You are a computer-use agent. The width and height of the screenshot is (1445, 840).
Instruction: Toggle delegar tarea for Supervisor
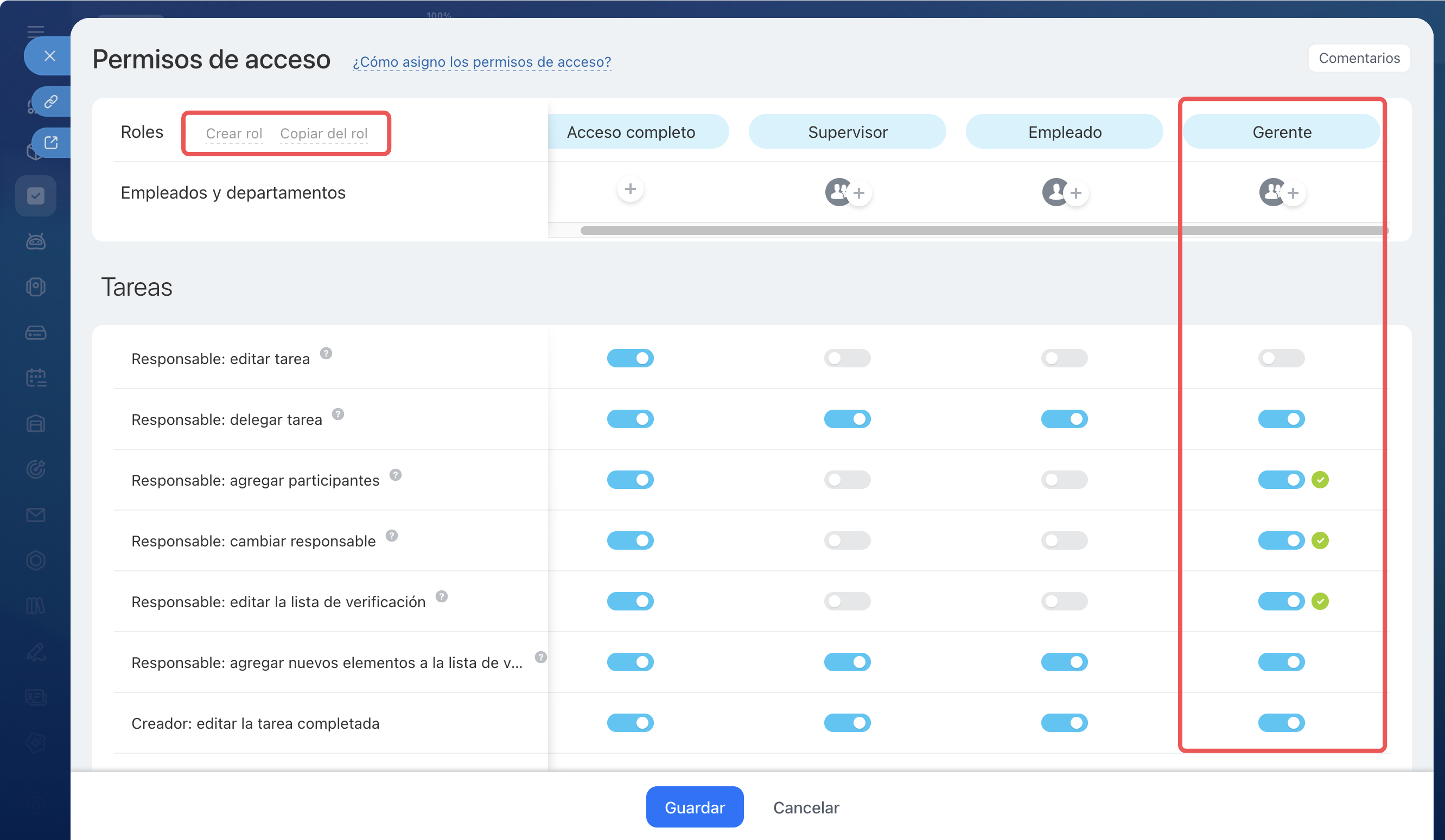(x=847, y=419)
